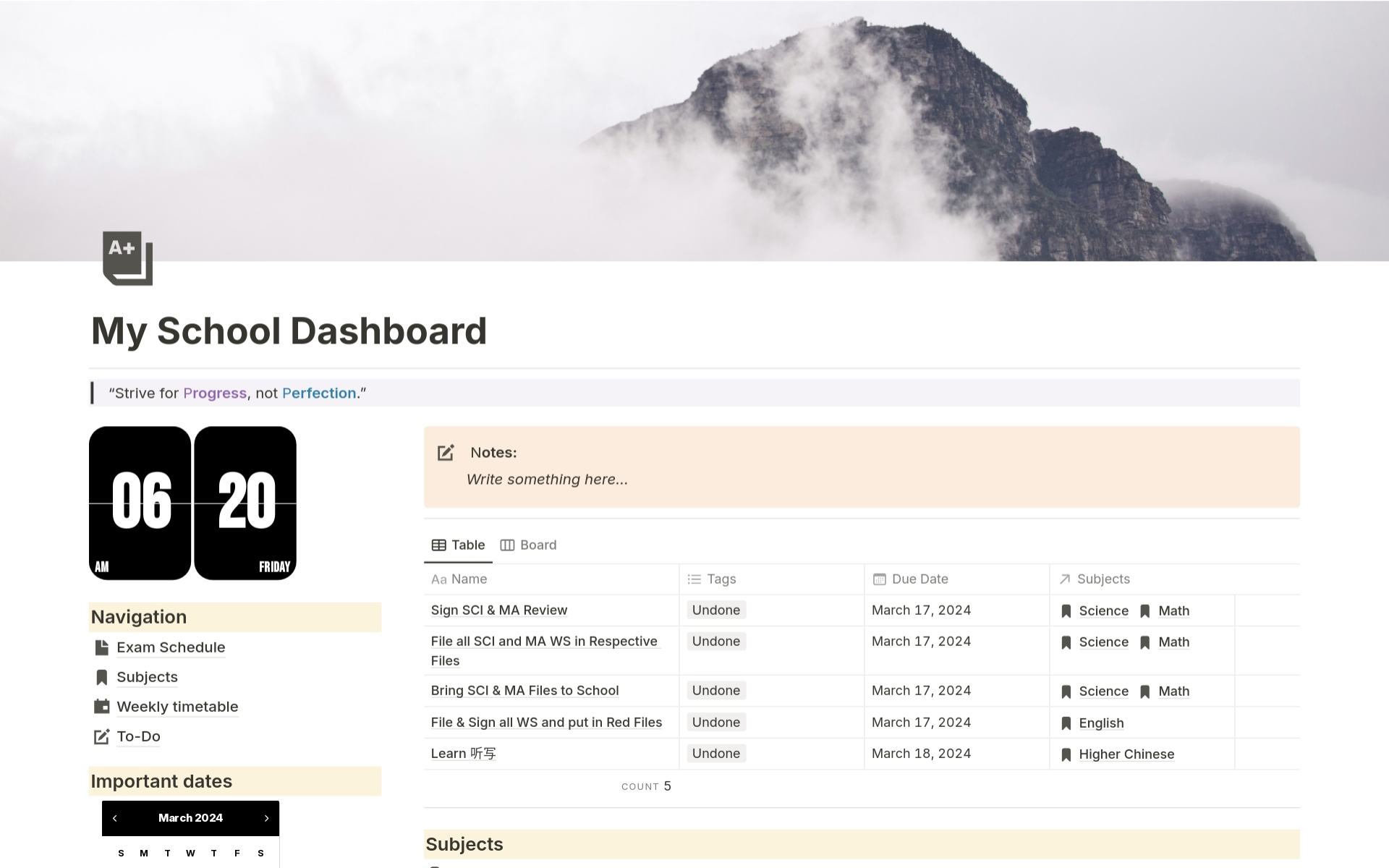
Task: Open the Subjects column header menu
Action: [1142, 579]
